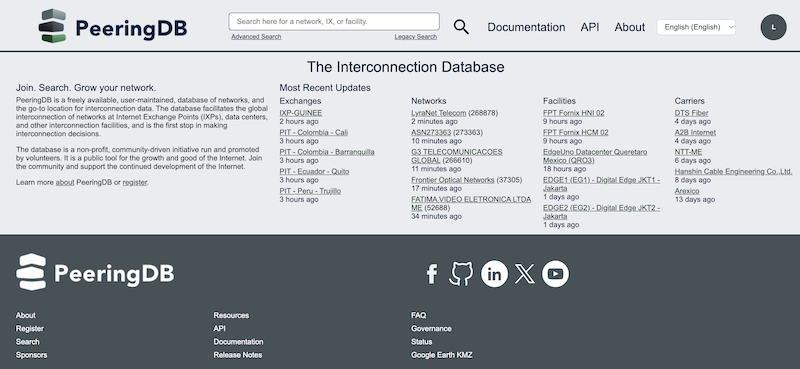Open PIT - Colombia - Barranquilla exchange
The width and height of the screenshot is (800, 369).
(327, 152)
